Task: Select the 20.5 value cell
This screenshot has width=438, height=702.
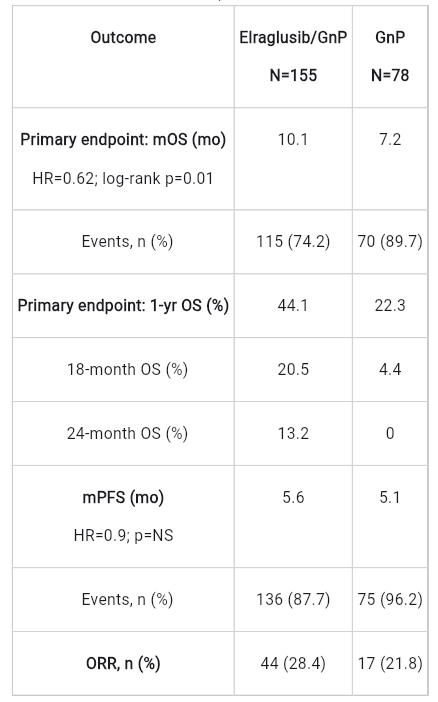Action: 293,369
